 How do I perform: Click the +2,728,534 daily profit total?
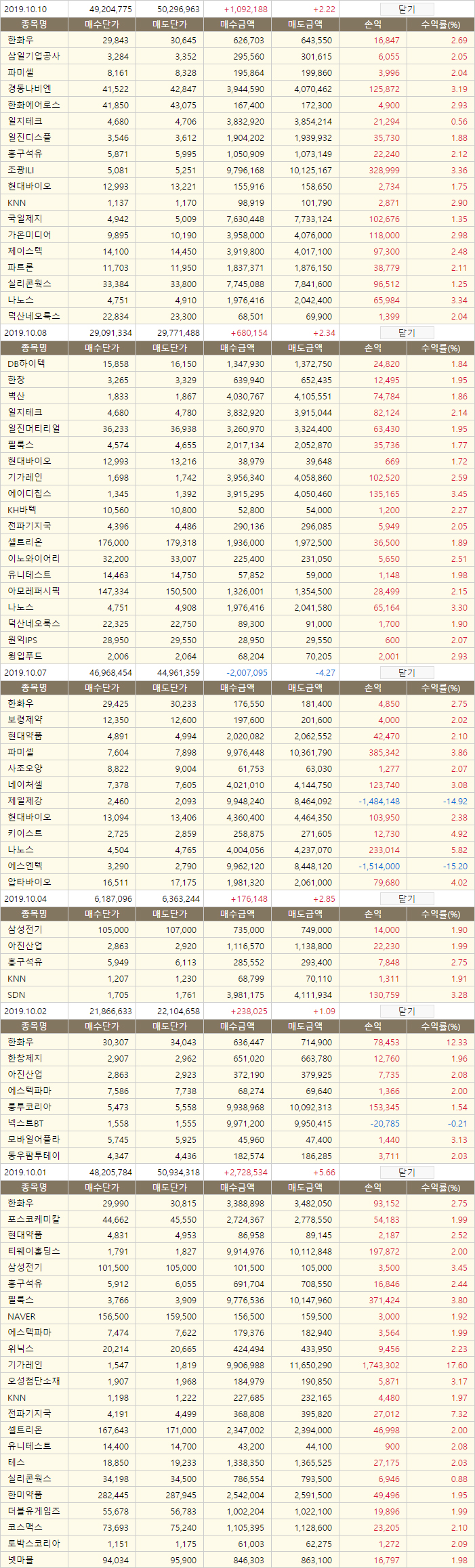[245, 1173]
